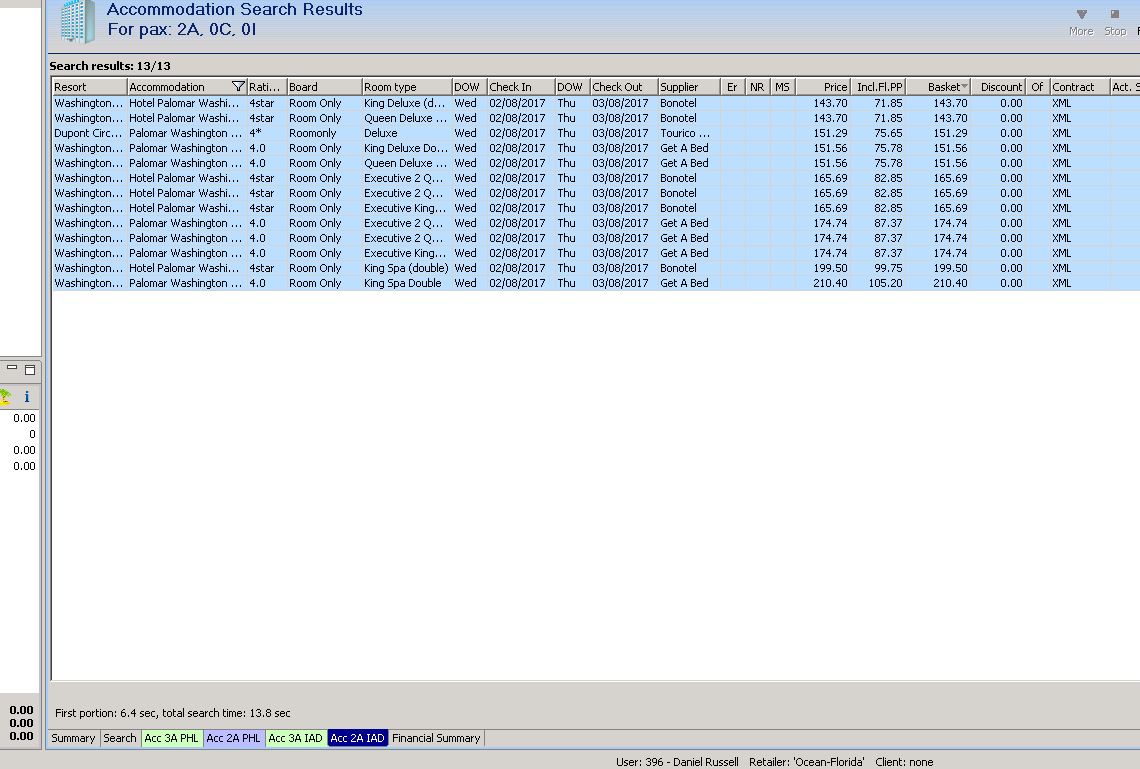Click the Rati... column header
This screenshot has width=1140, height=769.
[266, 86]
